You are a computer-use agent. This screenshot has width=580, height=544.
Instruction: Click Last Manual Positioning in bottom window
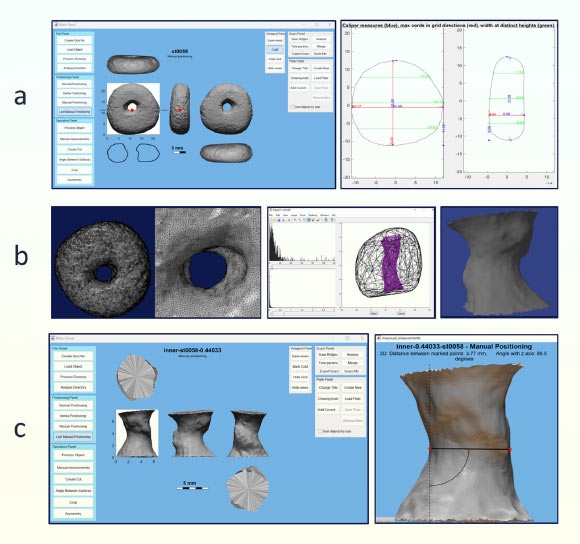coord(73,436)
